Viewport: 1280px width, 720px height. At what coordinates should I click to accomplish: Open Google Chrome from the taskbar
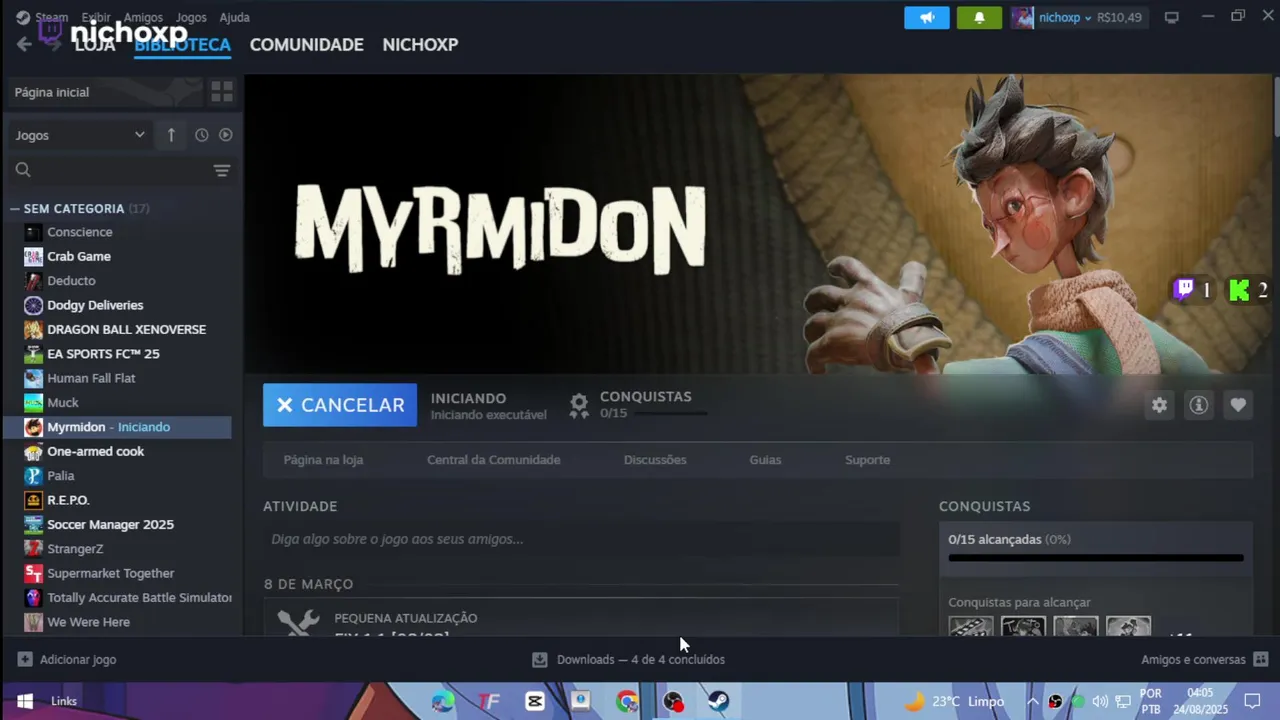click(627, 701)
